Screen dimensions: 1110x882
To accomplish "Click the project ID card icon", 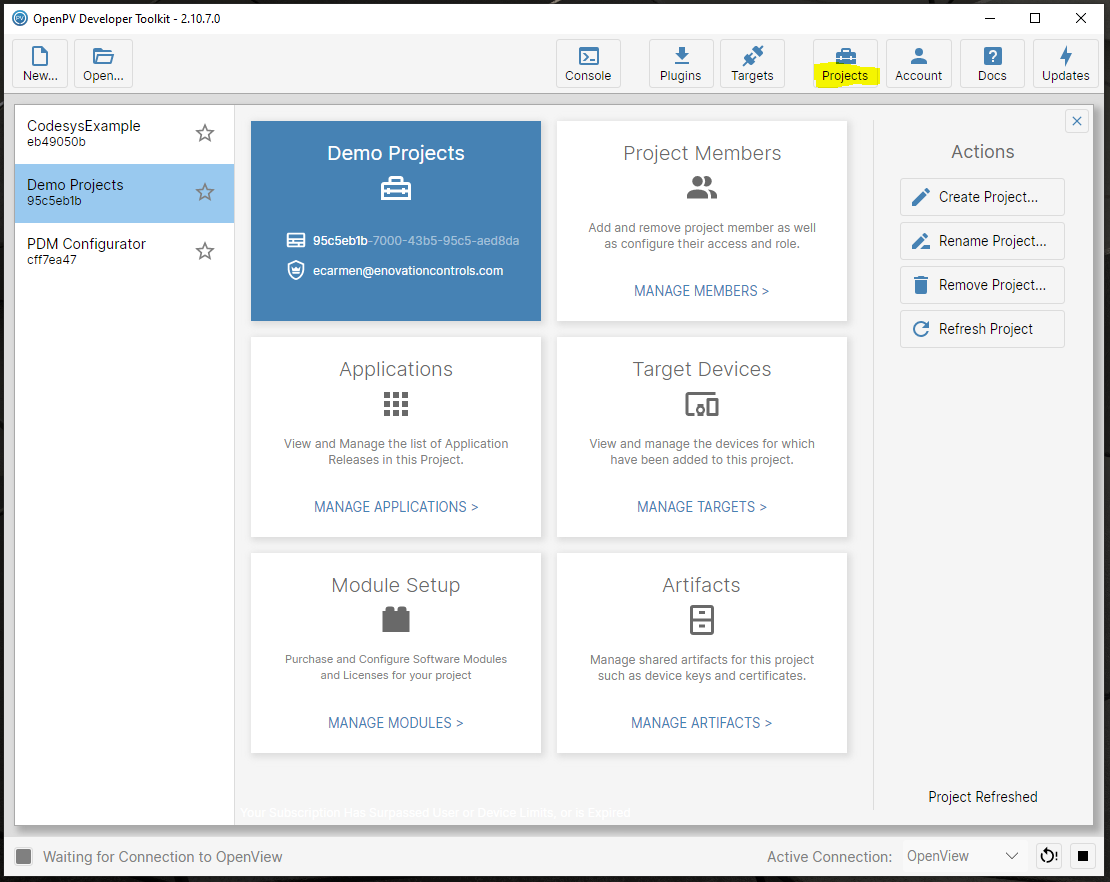I will [296, 241].
